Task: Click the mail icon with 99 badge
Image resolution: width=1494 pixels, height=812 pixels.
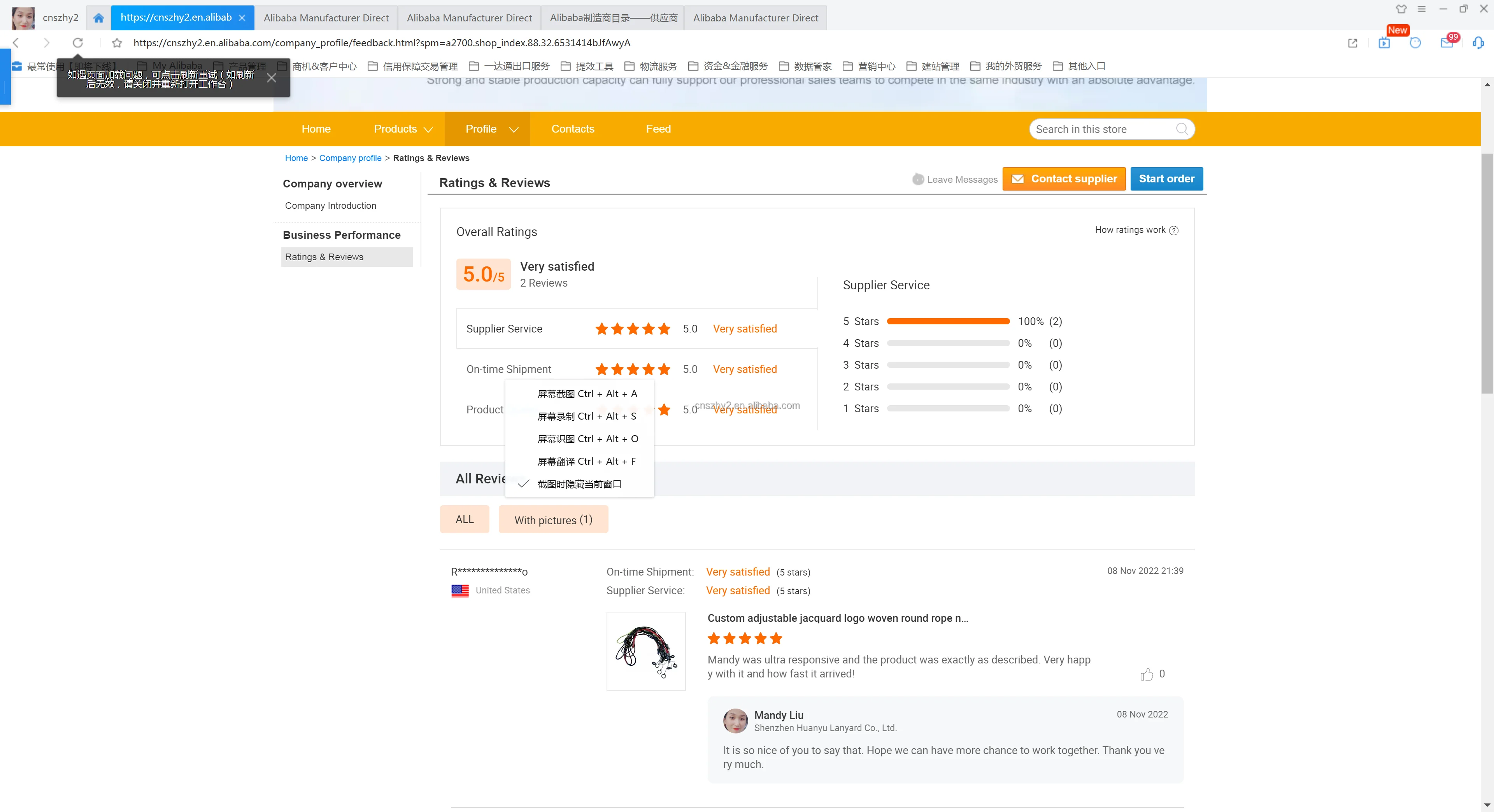Action: pyautogui.click(x=1447, y=42)
